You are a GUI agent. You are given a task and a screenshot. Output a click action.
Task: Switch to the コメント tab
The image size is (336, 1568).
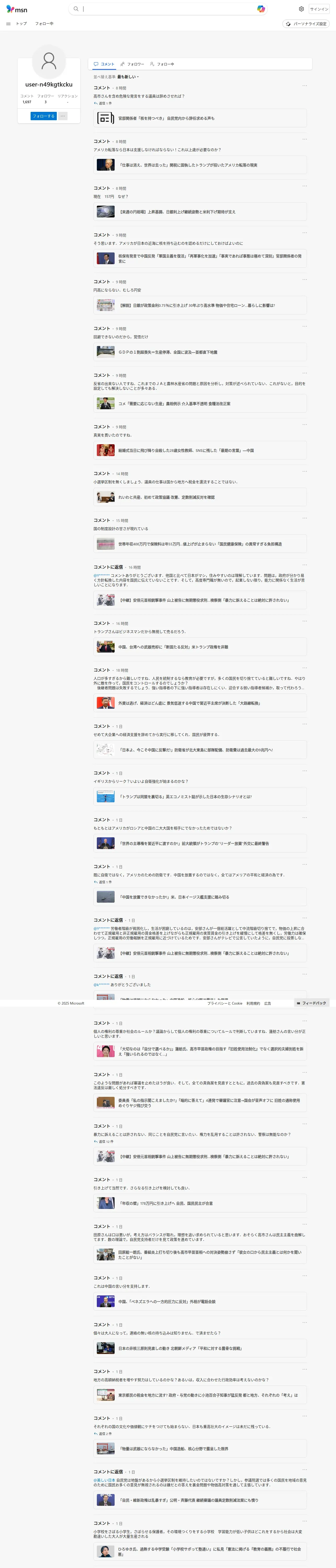pyautogui.click(x=104, y=64)
